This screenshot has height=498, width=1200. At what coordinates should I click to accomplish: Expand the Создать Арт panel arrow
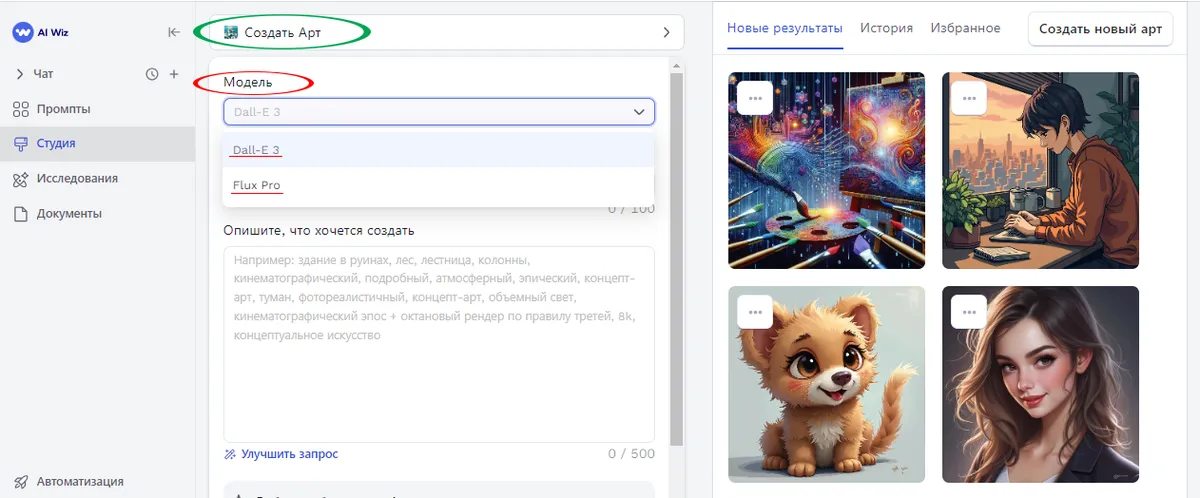tap(666, 33)
